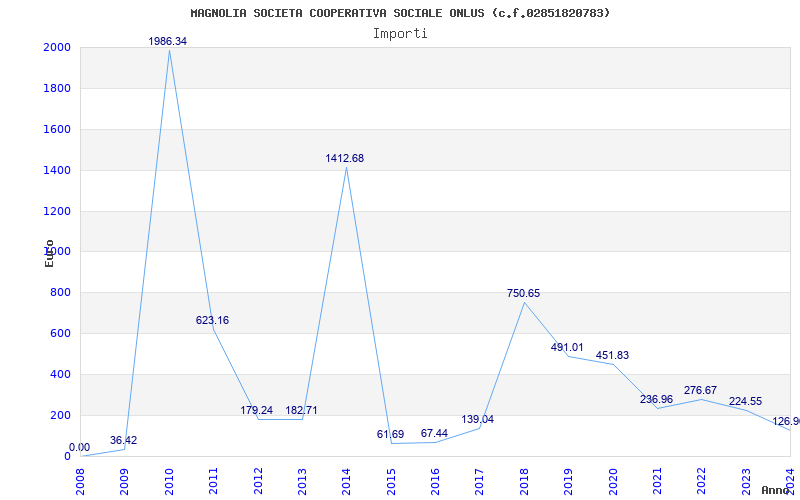Screen dimensions: 800x500
Task: Click the 36.42 data label
Action: (123, 440)
